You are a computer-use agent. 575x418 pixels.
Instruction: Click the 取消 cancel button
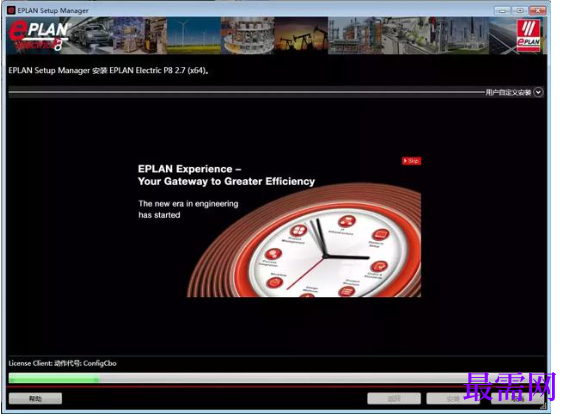click(x=518, y=399)
